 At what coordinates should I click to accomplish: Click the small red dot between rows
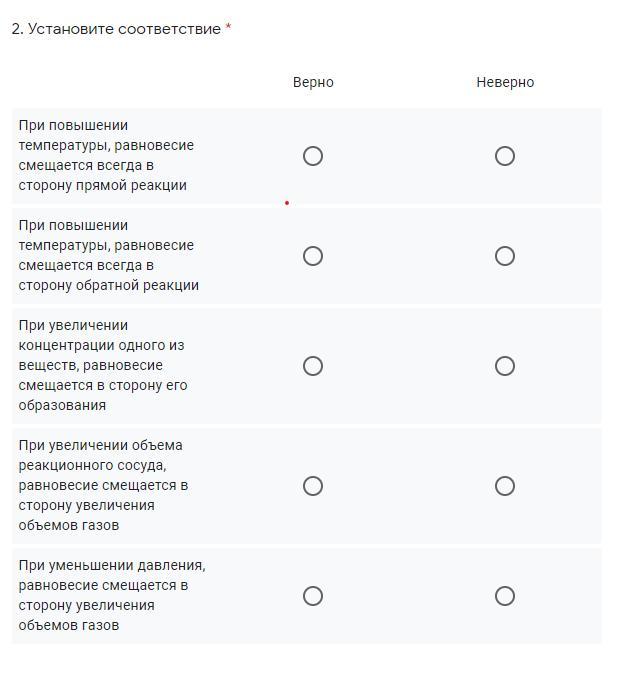click(287, 203)
